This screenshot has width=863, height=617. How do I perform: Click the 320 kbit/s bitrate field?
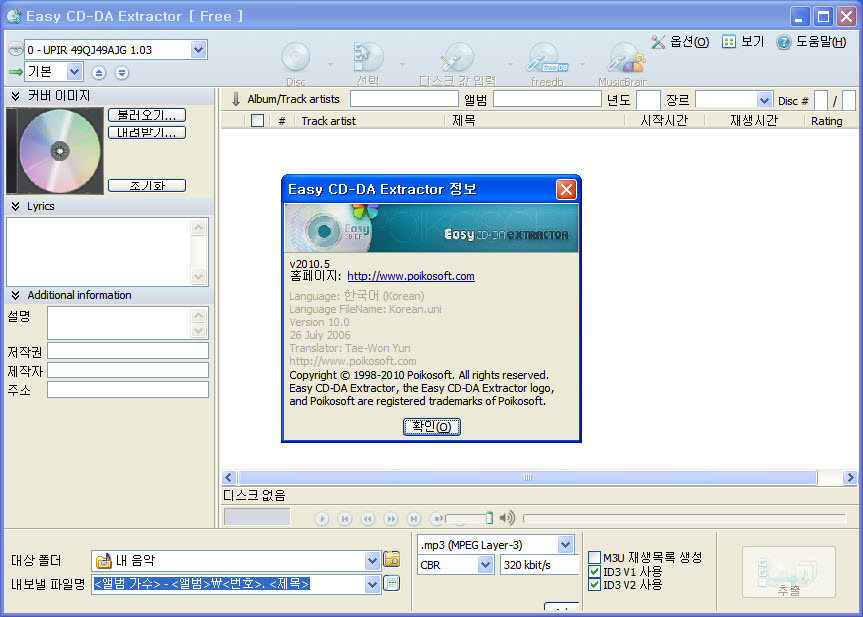coord(540,565)
